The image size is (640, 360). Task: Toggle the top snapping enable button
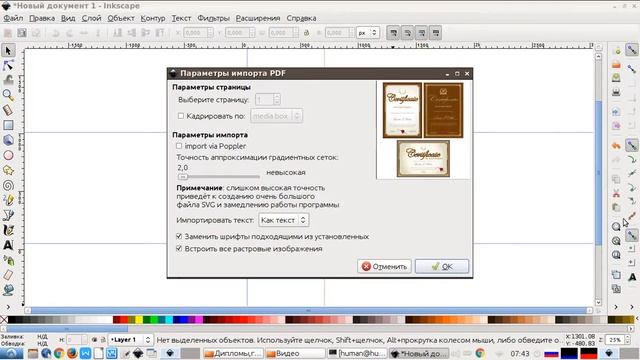coord(632,50)
